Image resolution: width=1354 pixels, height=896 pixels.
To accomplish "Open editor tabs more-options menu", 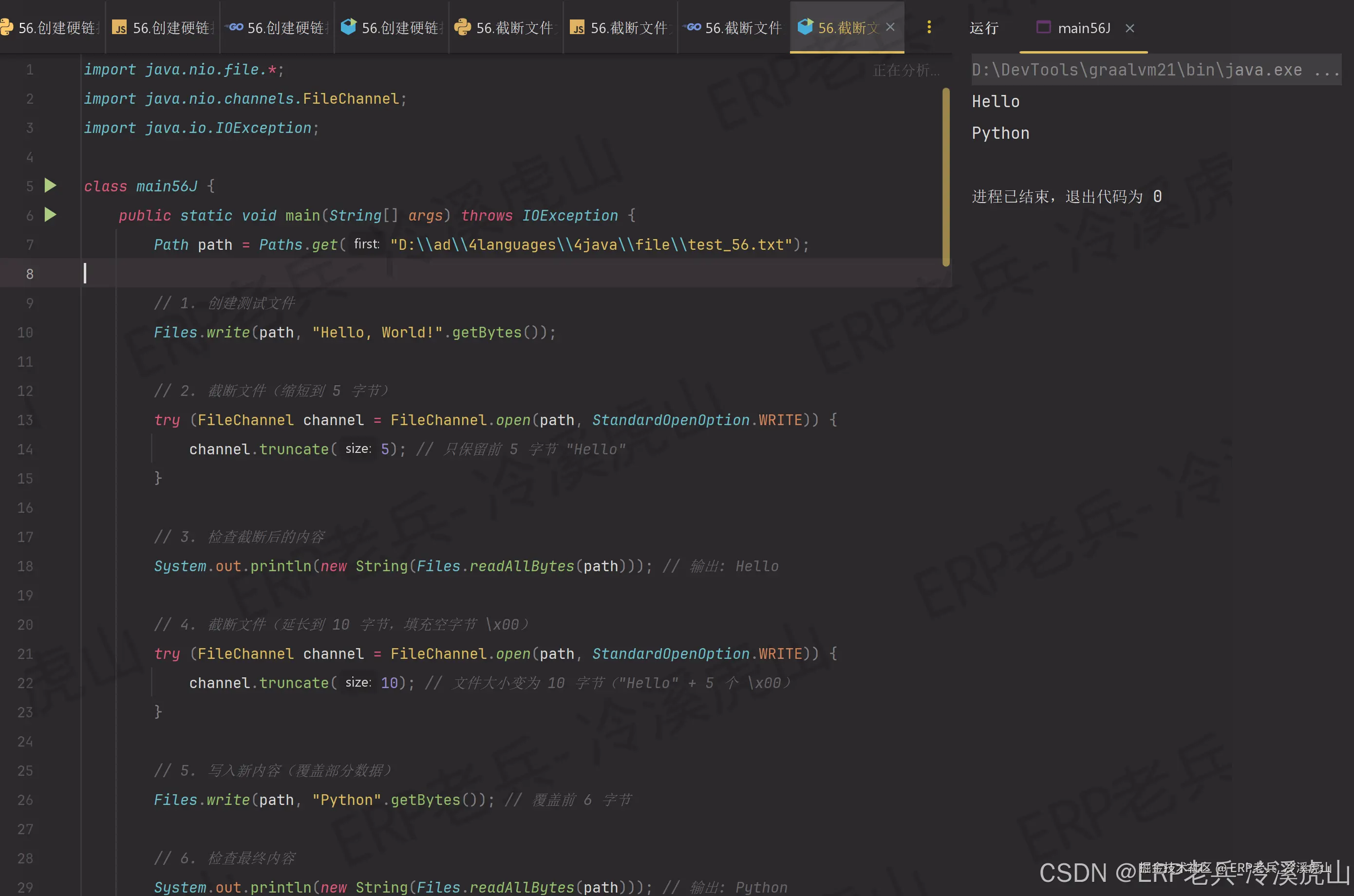I will click(x=929, y=27).
